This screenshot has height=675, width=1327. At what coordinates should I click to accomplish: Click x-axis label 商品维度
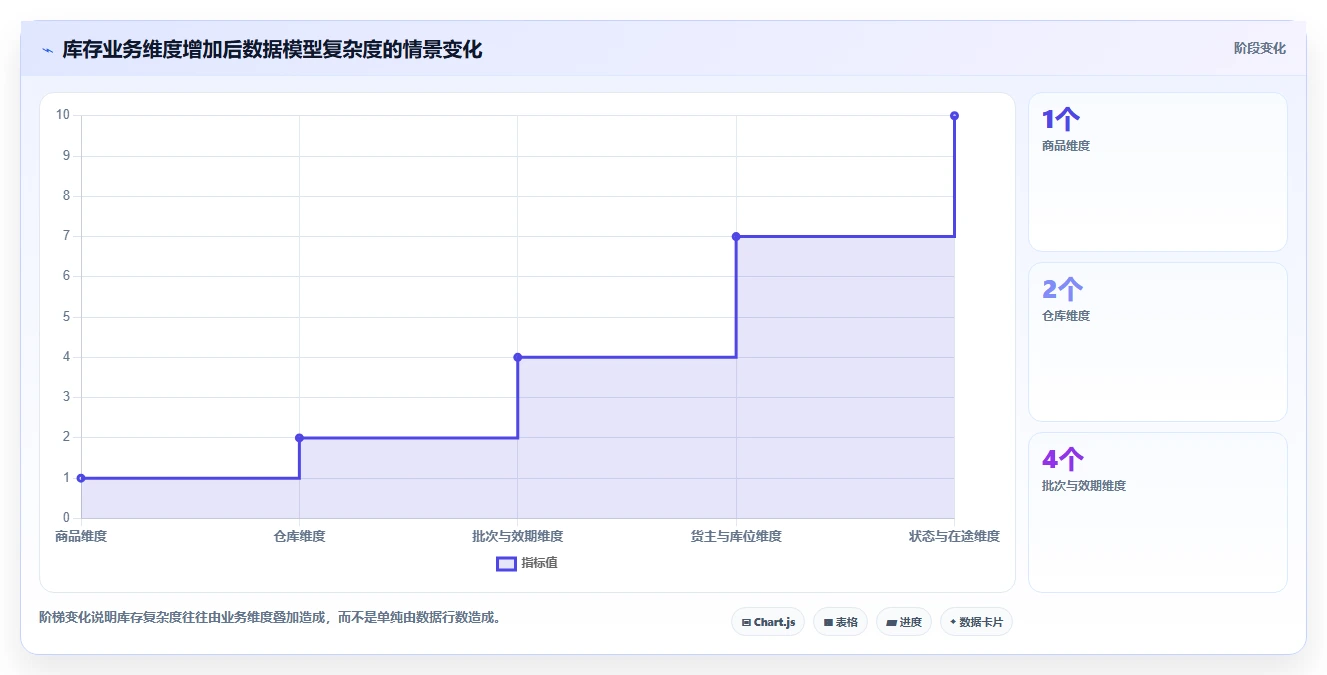[81, 536]
